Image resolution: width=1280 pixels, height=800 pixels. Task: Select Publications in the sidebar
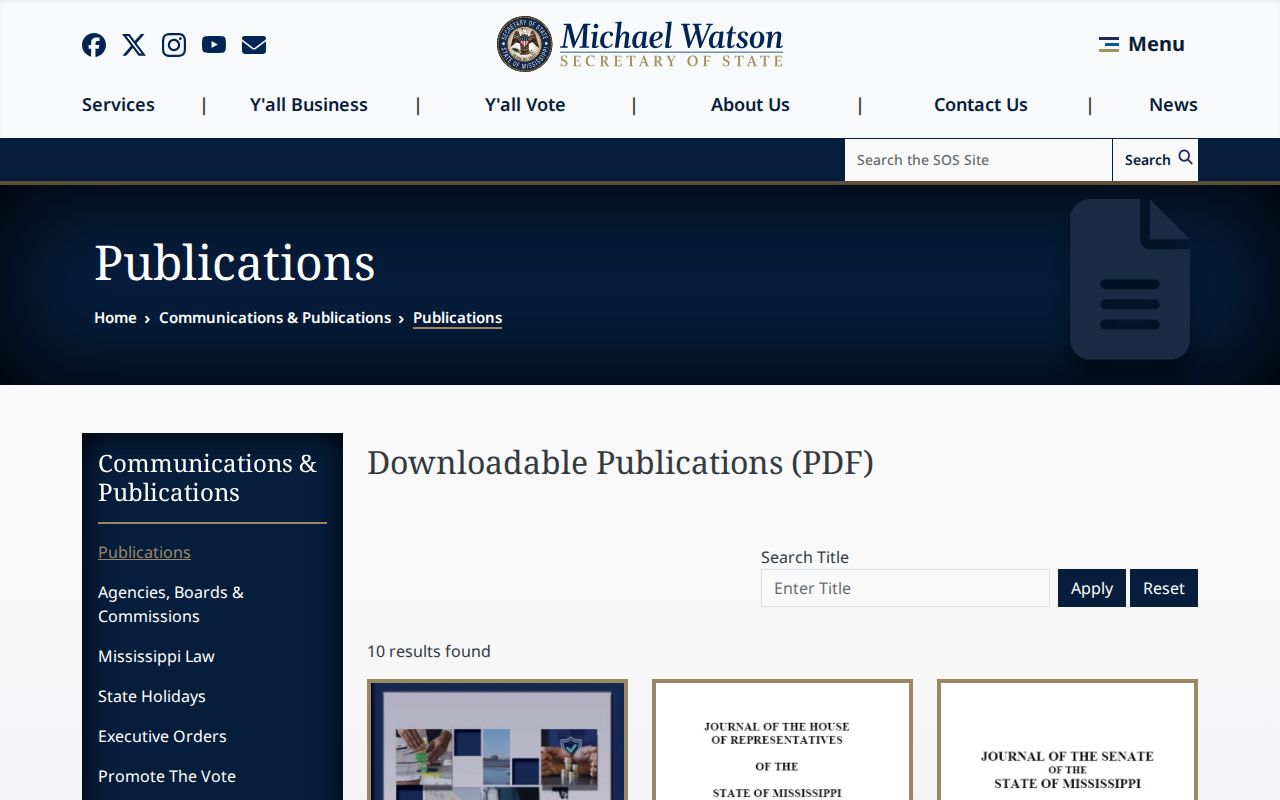[144, 552]
